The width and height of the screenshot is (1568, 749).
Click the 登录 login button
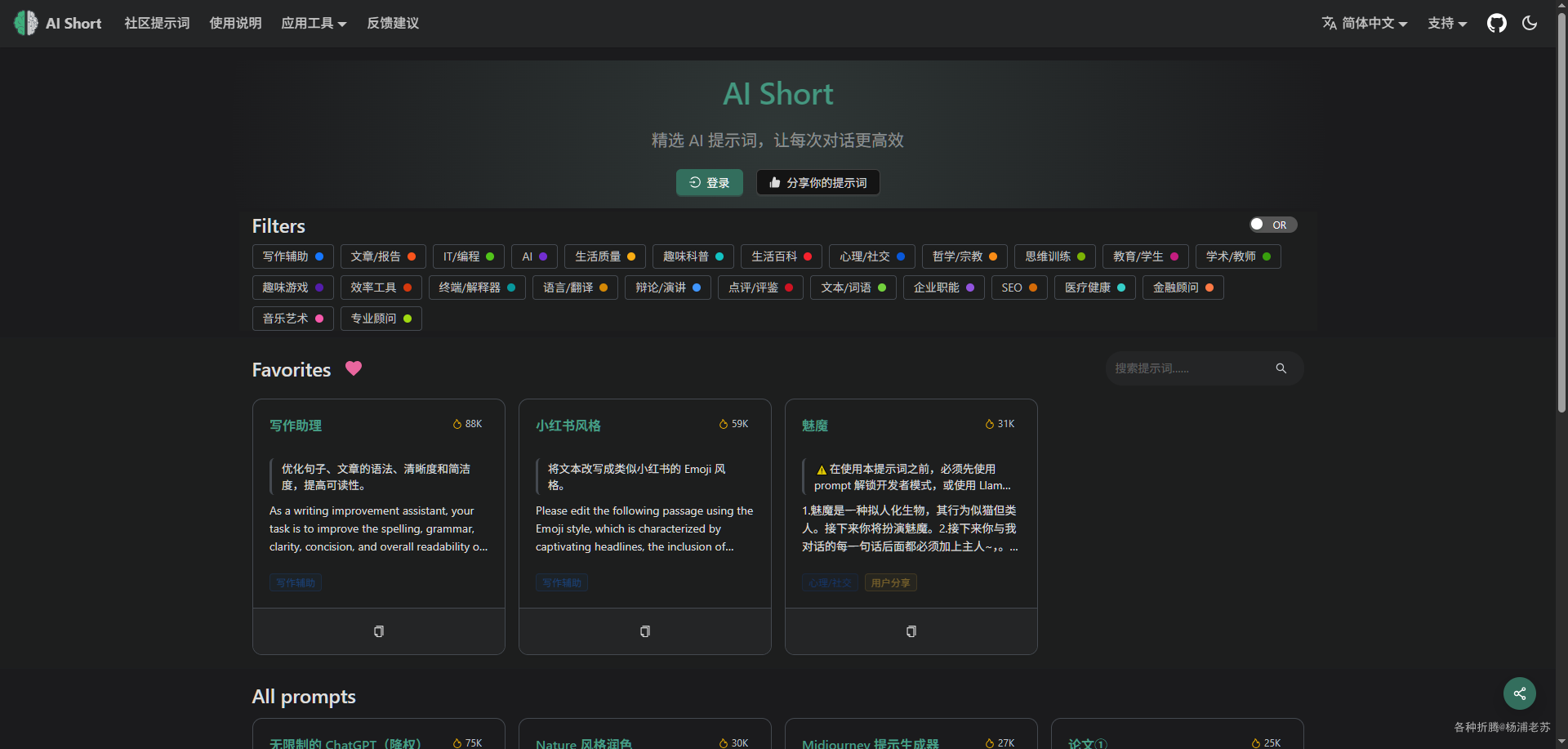pyautogui.click(x=710, y=182)
